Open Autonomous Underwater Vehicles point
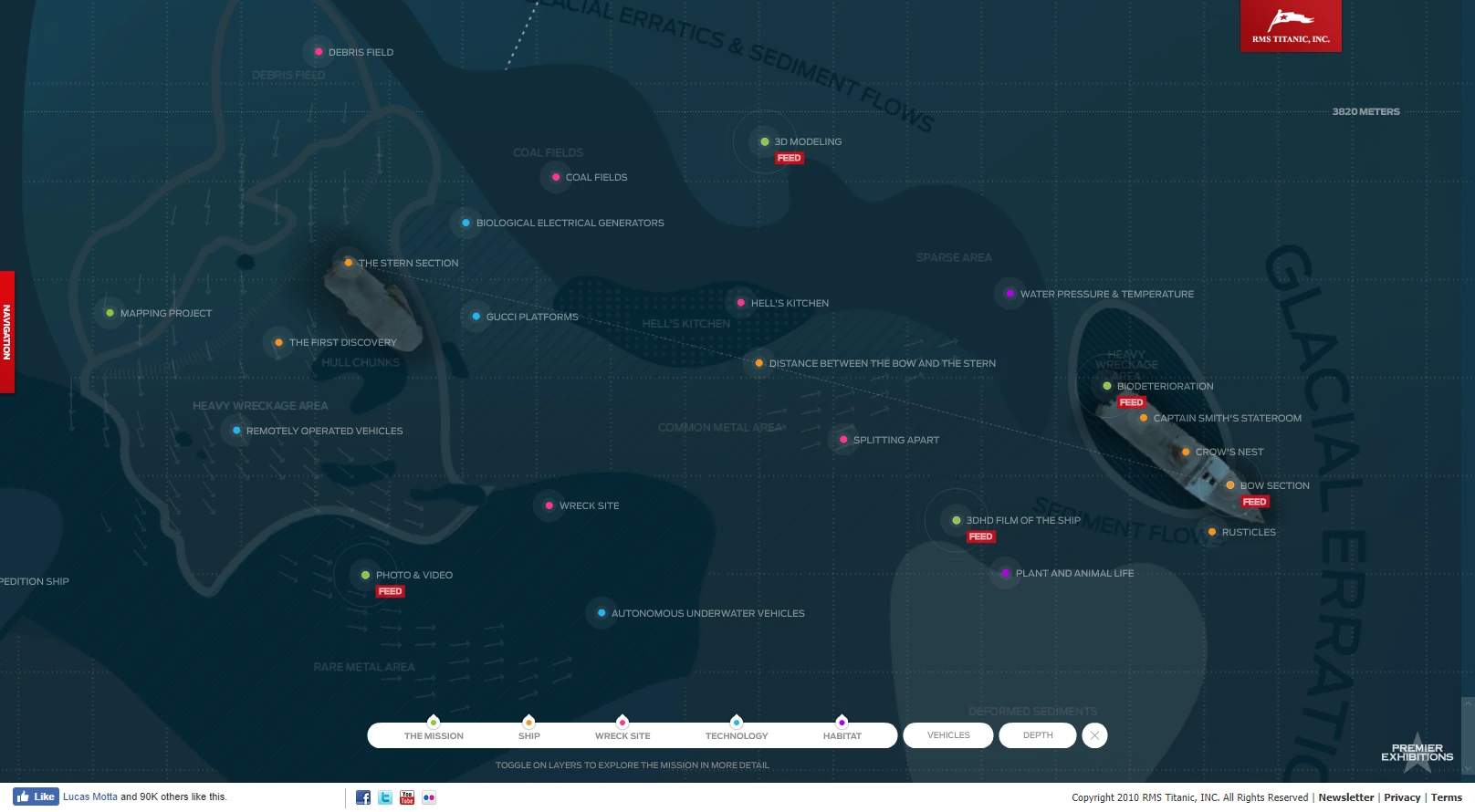Image resolution: width=1475 pixels, height=812 pixels. (x=601, y=613)
